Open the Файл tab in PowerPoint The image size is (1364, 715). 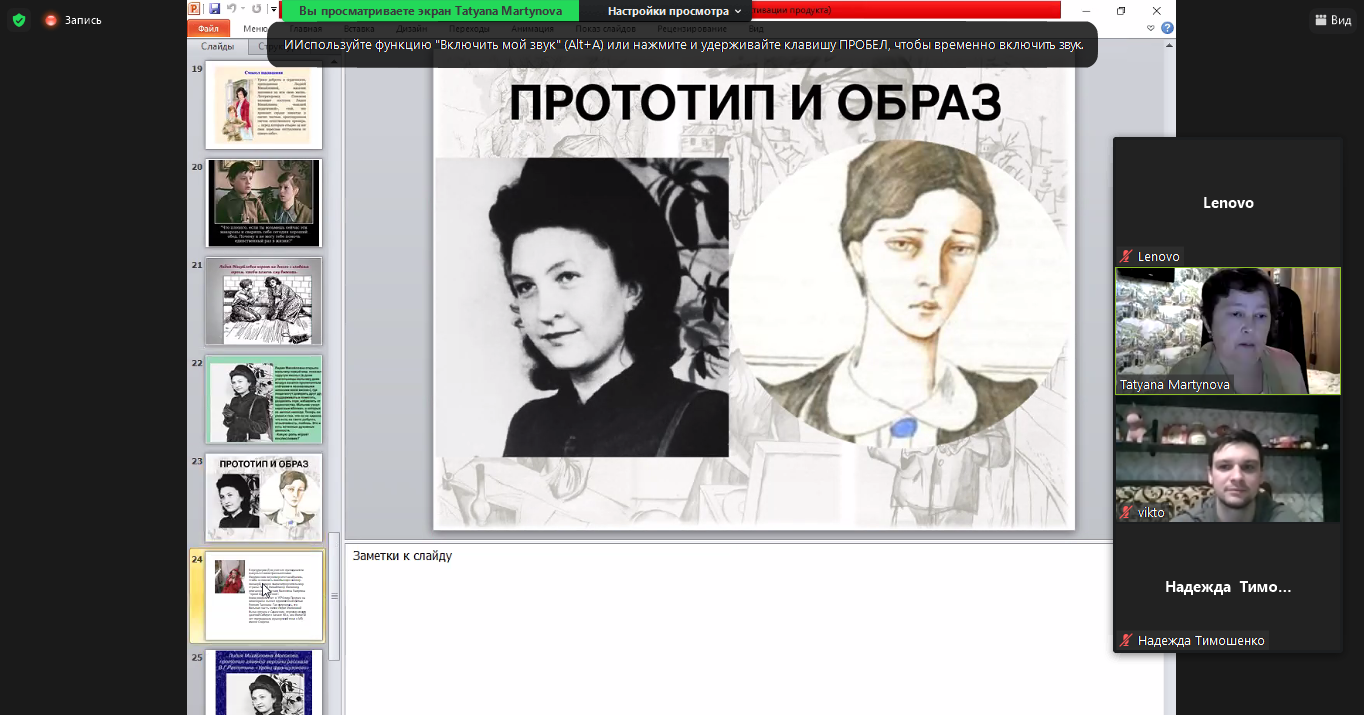pos(208,28)
